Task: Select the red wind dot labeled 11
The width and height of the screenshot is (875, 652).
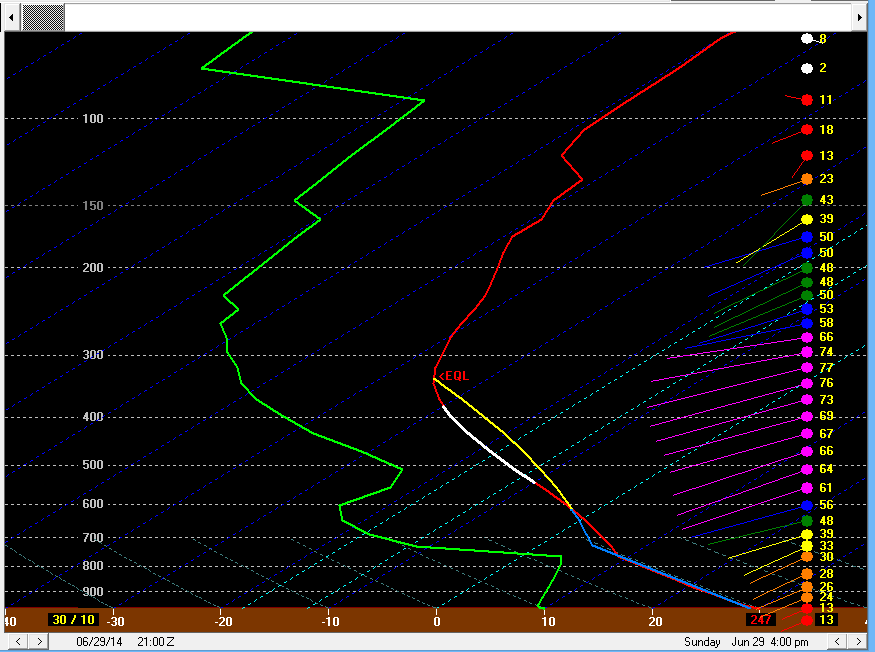Action: click(807, 100)
